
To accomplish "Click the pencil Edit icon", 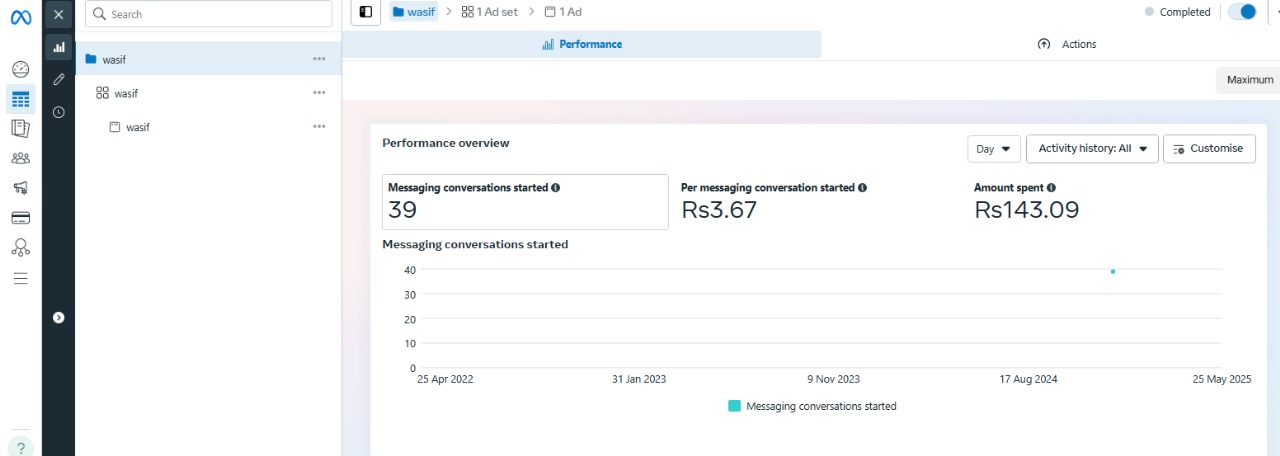I will (x=58, y=79).
